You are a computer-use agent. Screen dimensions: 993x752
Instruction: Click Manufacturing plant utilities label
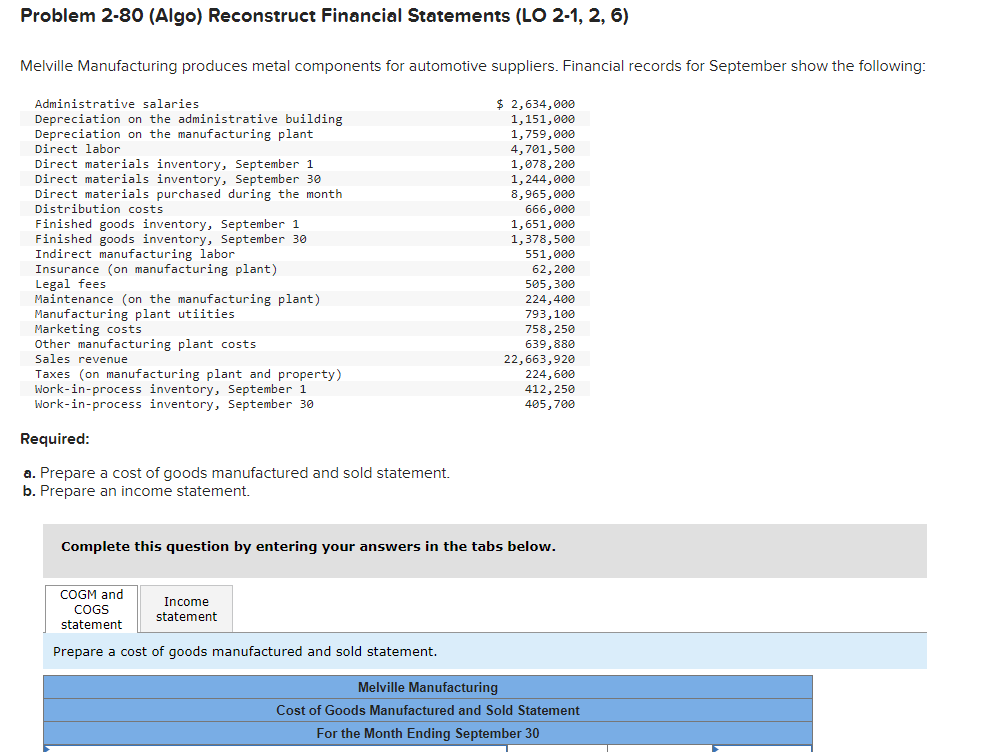pyautogui.click(x=134, y=314)
